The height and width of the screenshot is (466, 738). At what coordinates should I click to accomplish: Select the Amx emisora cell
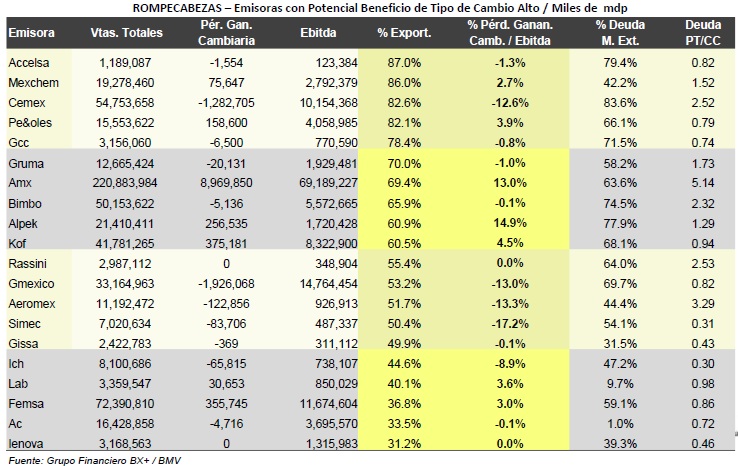coord(20,183)
